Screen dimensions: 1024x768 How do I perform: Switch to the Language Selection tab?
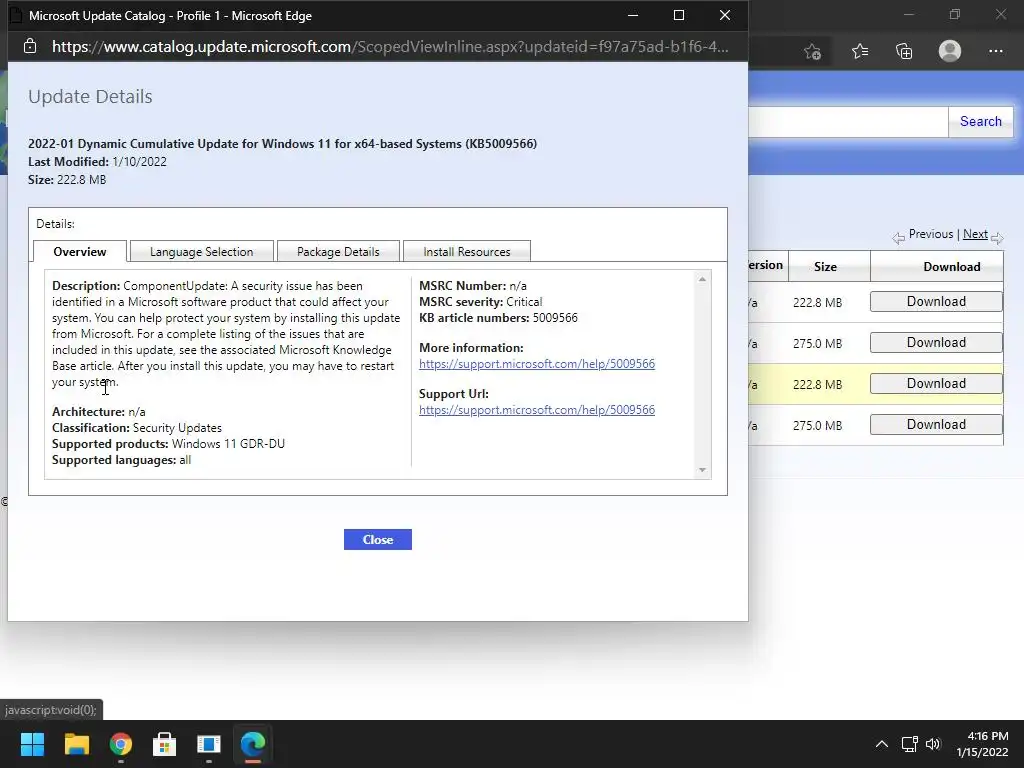(x=201, y=251)
